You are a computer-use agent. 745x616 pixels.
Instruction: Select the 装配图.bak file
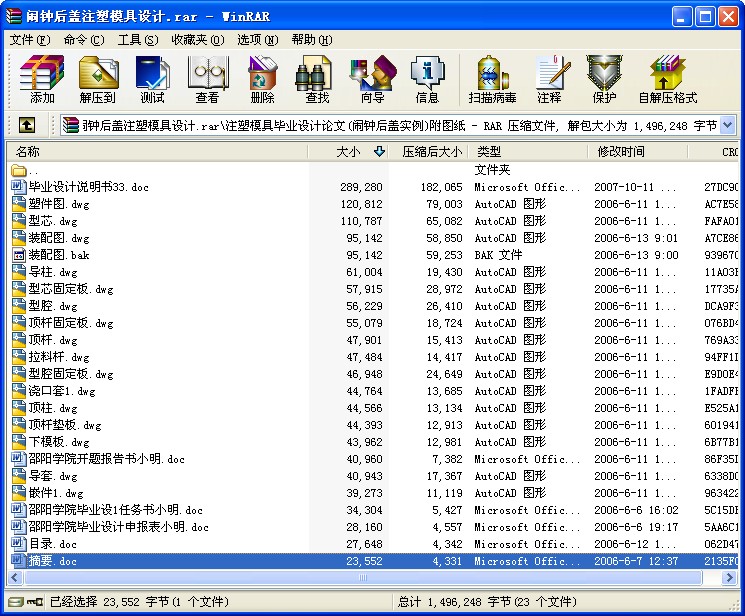[x=58, y=255]
